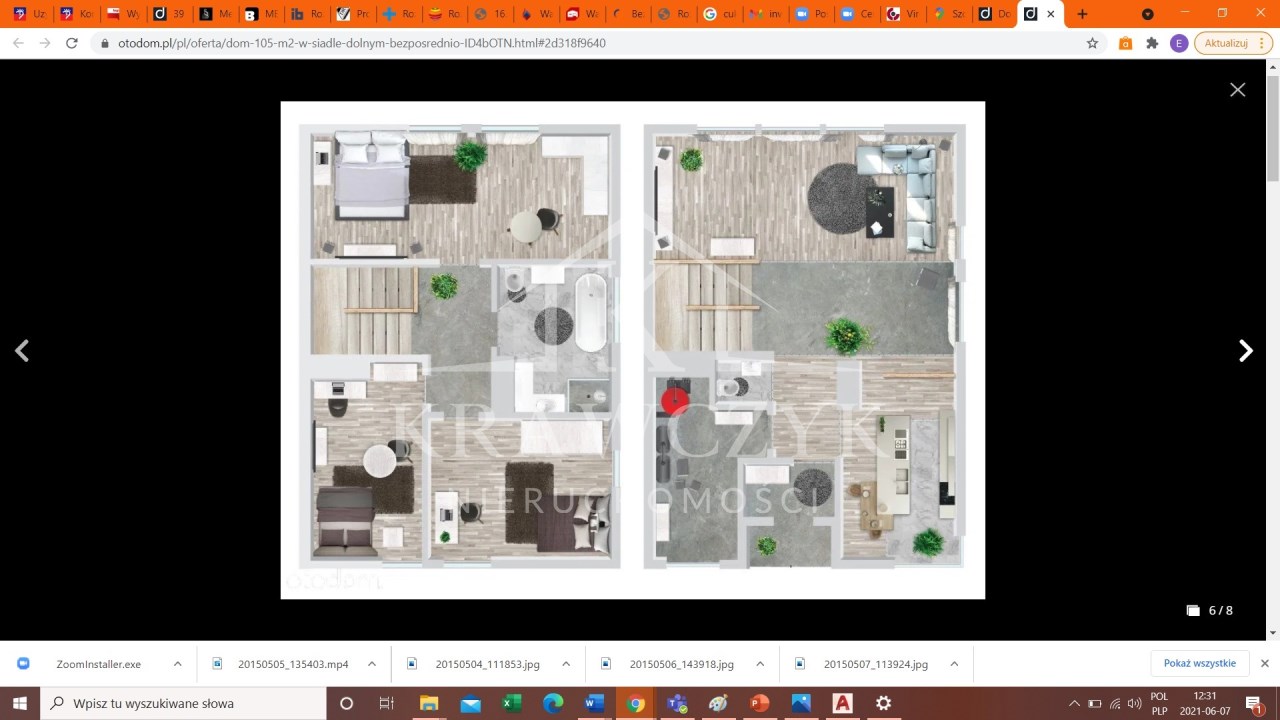
Task: Switch to the '39' otodom tab
Action: pyautogui.click(x=170, y=14)
